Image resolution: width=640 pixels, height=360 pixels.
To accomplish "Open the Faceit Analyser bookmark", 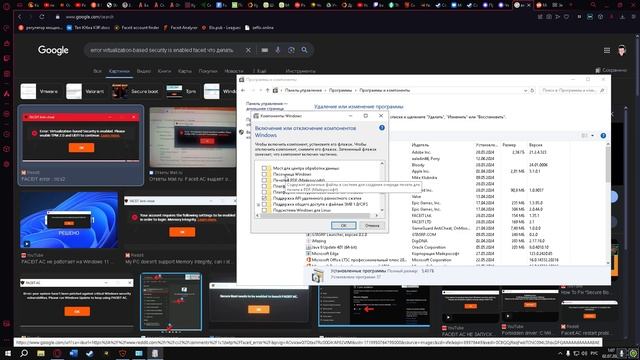I will pos(180,28).
